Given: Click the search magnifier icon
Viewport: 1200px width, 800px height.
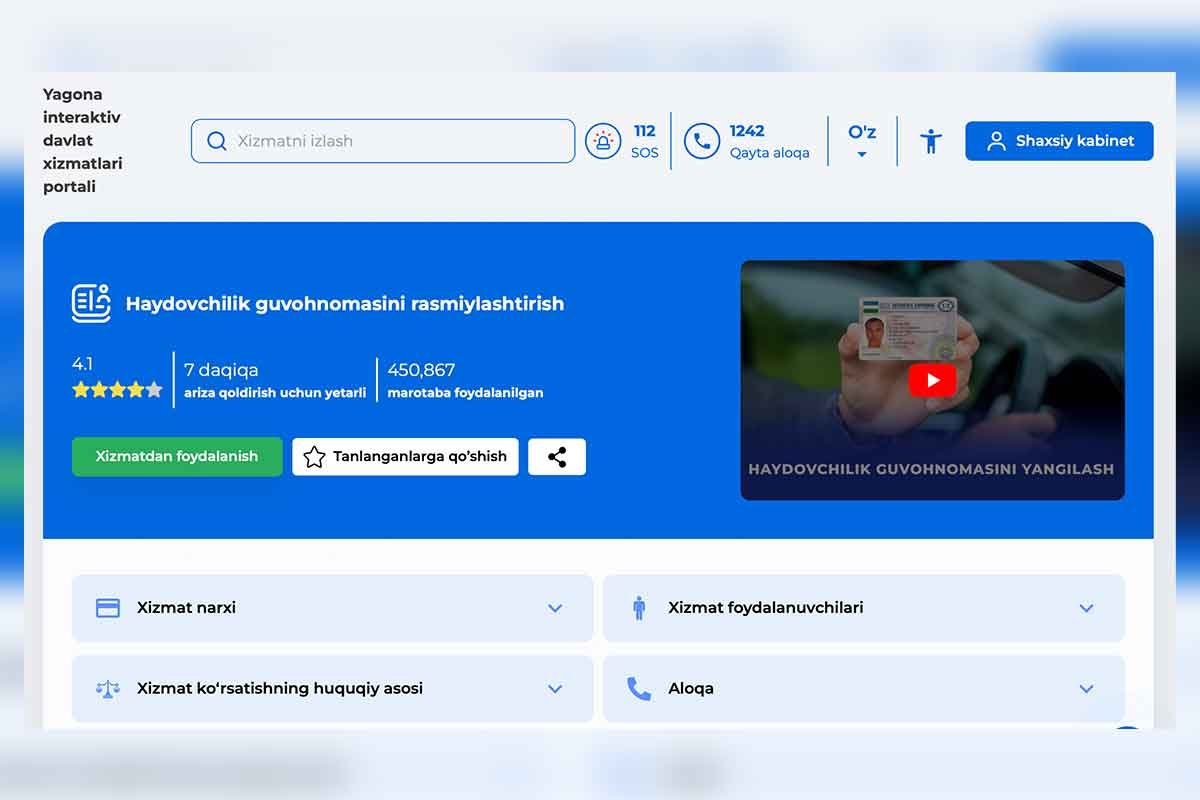Looking at the screenshot, I should click(216, 141).
